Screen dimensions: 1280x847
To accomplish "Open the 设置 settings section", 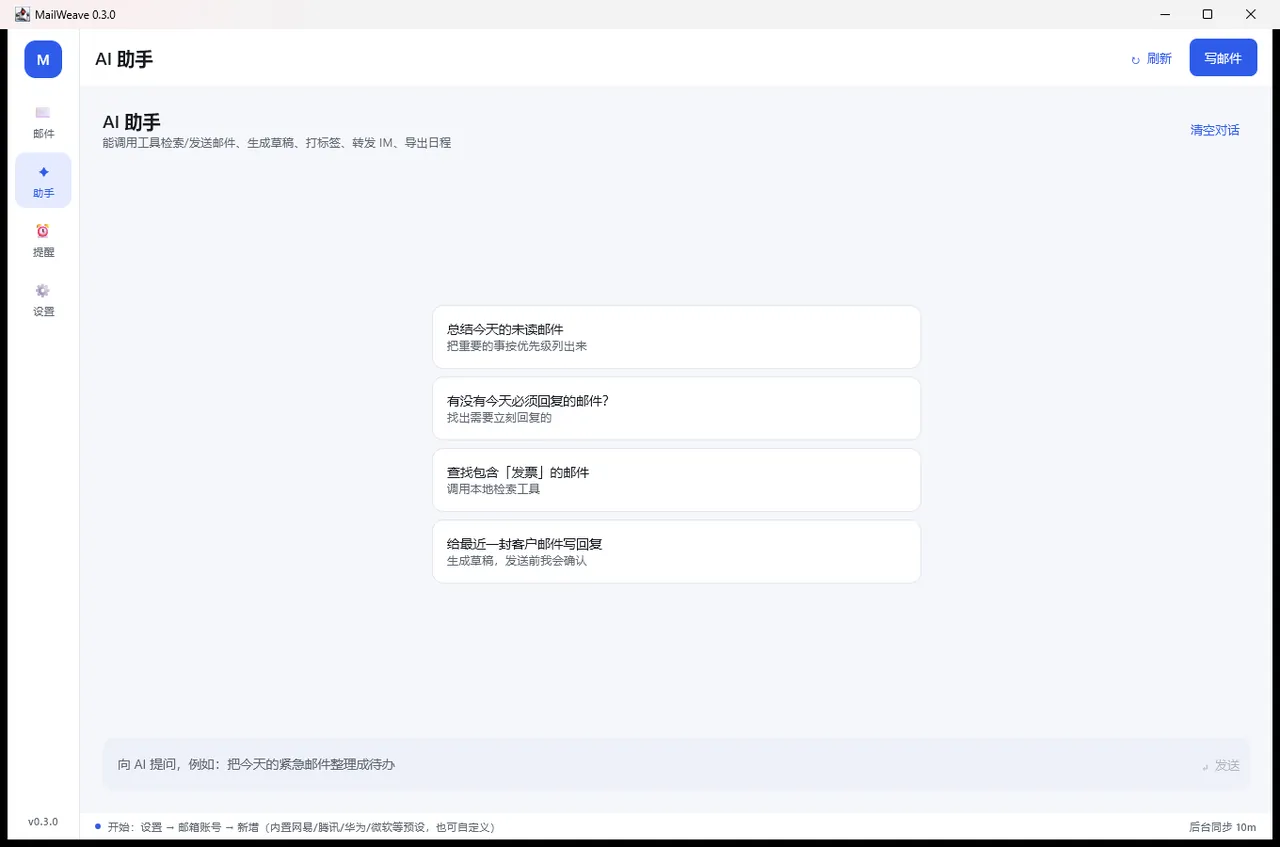I will click(x=43, y=299).
